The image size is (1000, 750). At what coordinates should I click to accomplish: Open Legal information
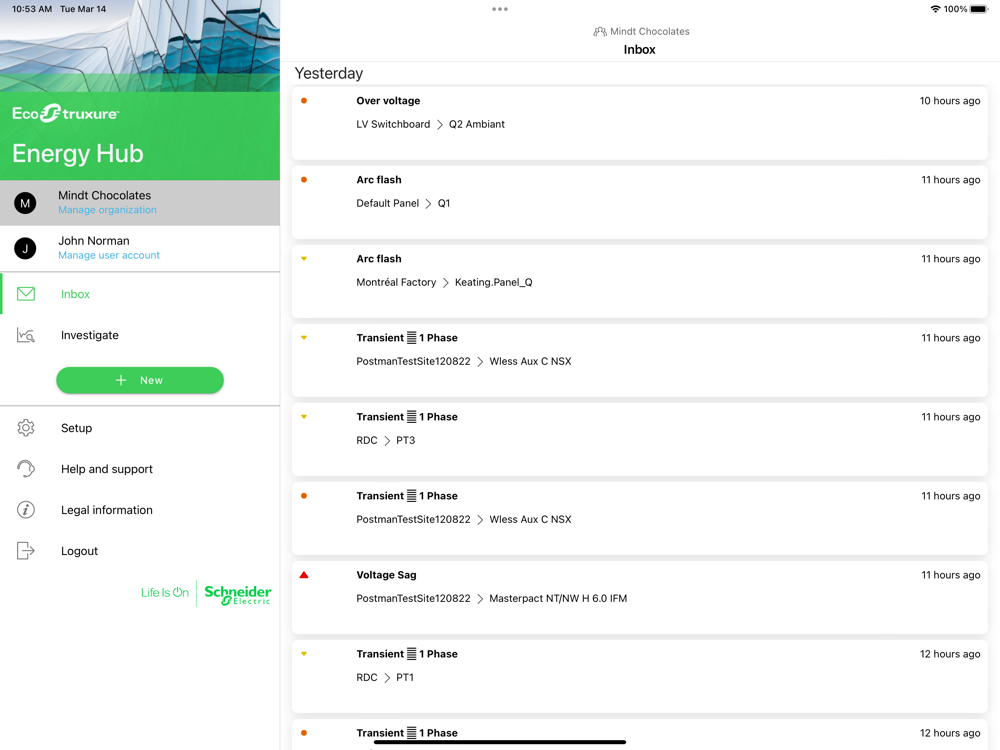(x=140, y=510)
